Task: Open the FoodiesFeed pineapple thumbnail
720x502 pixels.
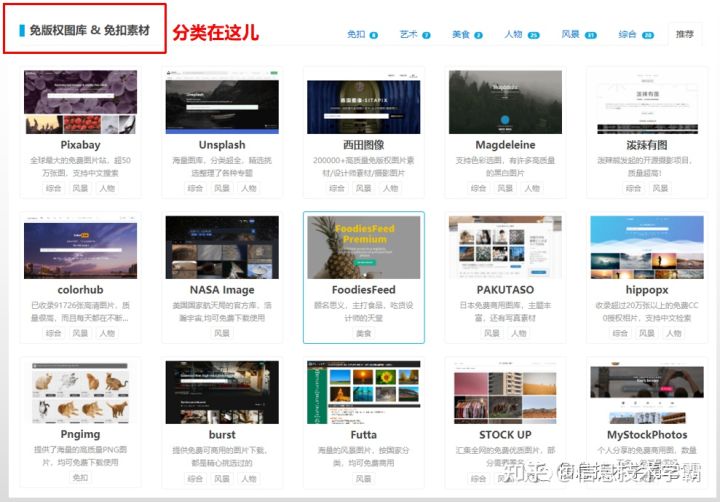Action: 364,247
